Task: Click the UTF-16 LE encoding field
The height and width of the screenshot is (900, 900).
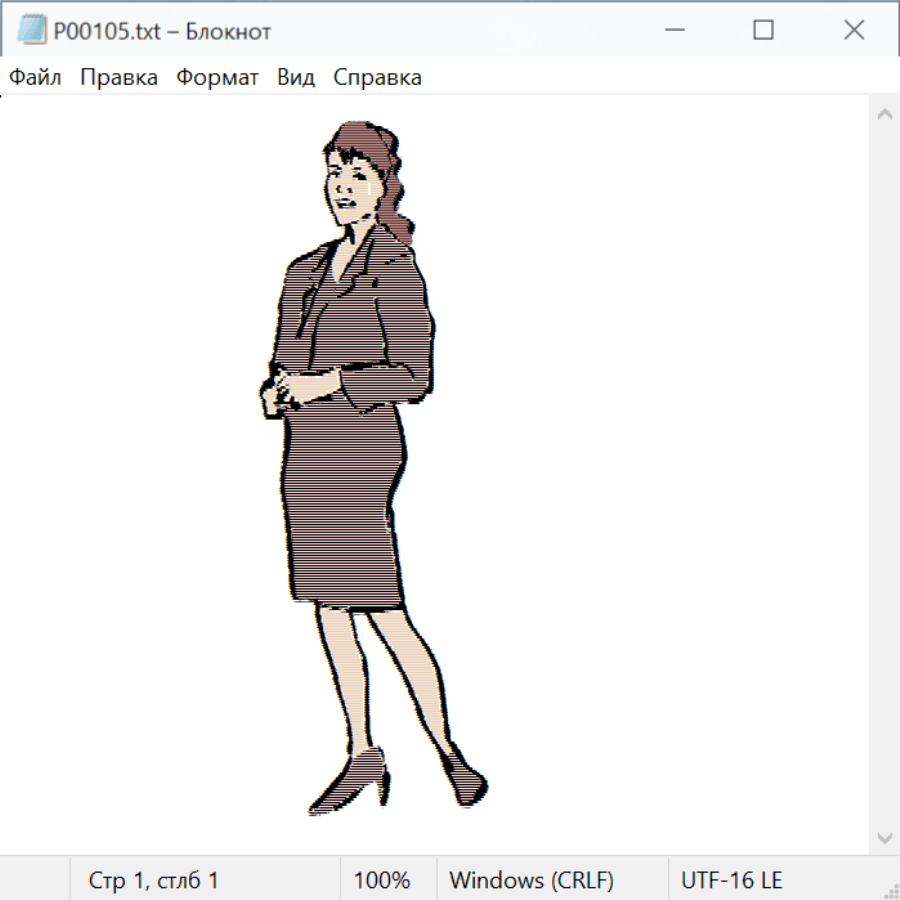Action: [x=731, y=881]
